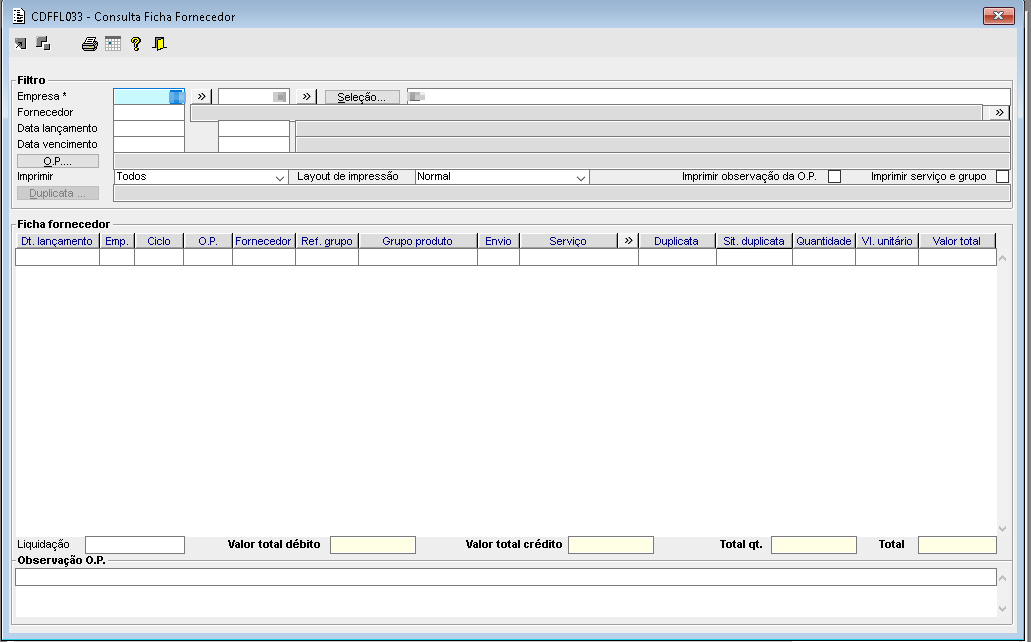The height and width of the screenshot is (642, 1031).
Task: Expand Layout de impressão 'Normal' dropdown
Action: coord(581,177)
